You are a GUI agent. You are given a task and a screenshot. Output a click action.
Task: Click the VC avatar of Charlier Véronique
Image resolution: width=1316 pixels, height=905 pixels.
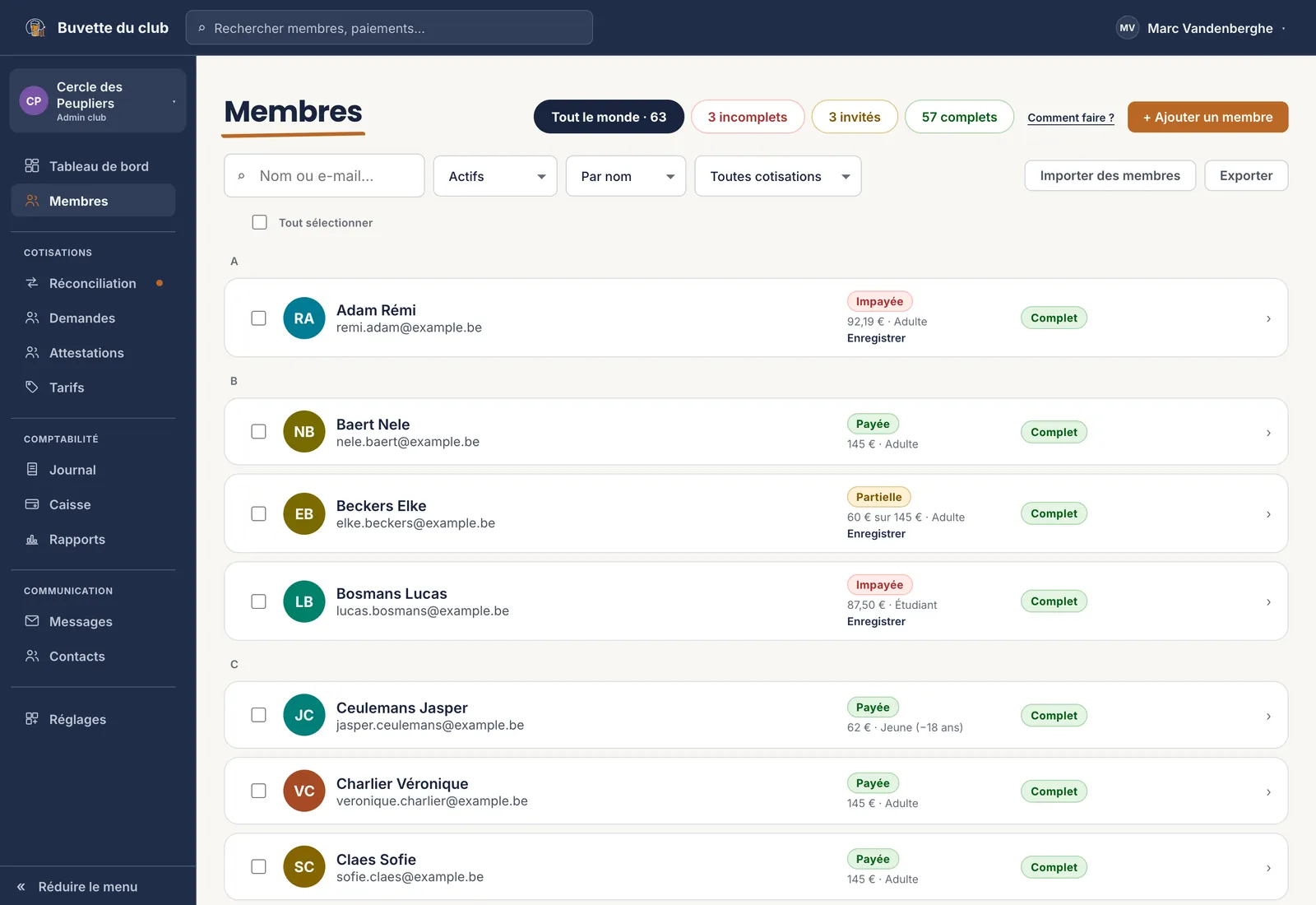[x=304, y=791]
